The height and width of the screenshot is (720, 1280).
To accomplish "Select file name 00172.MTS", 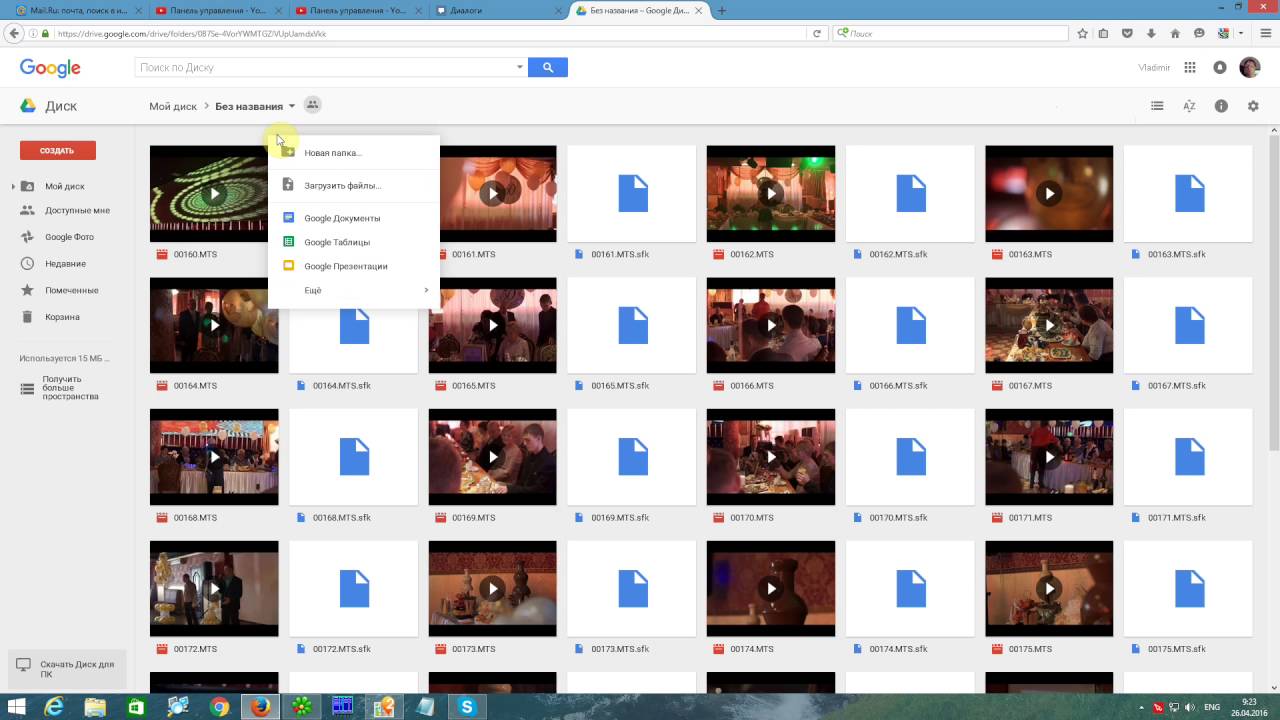I will click(195, 649).
